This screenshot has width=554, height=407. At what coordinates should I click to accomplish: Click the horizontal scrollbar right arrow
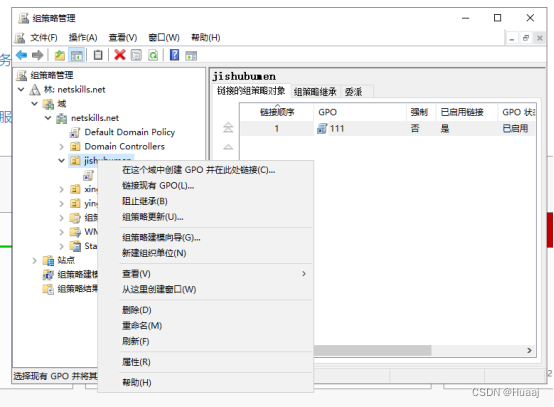(529, 350)
